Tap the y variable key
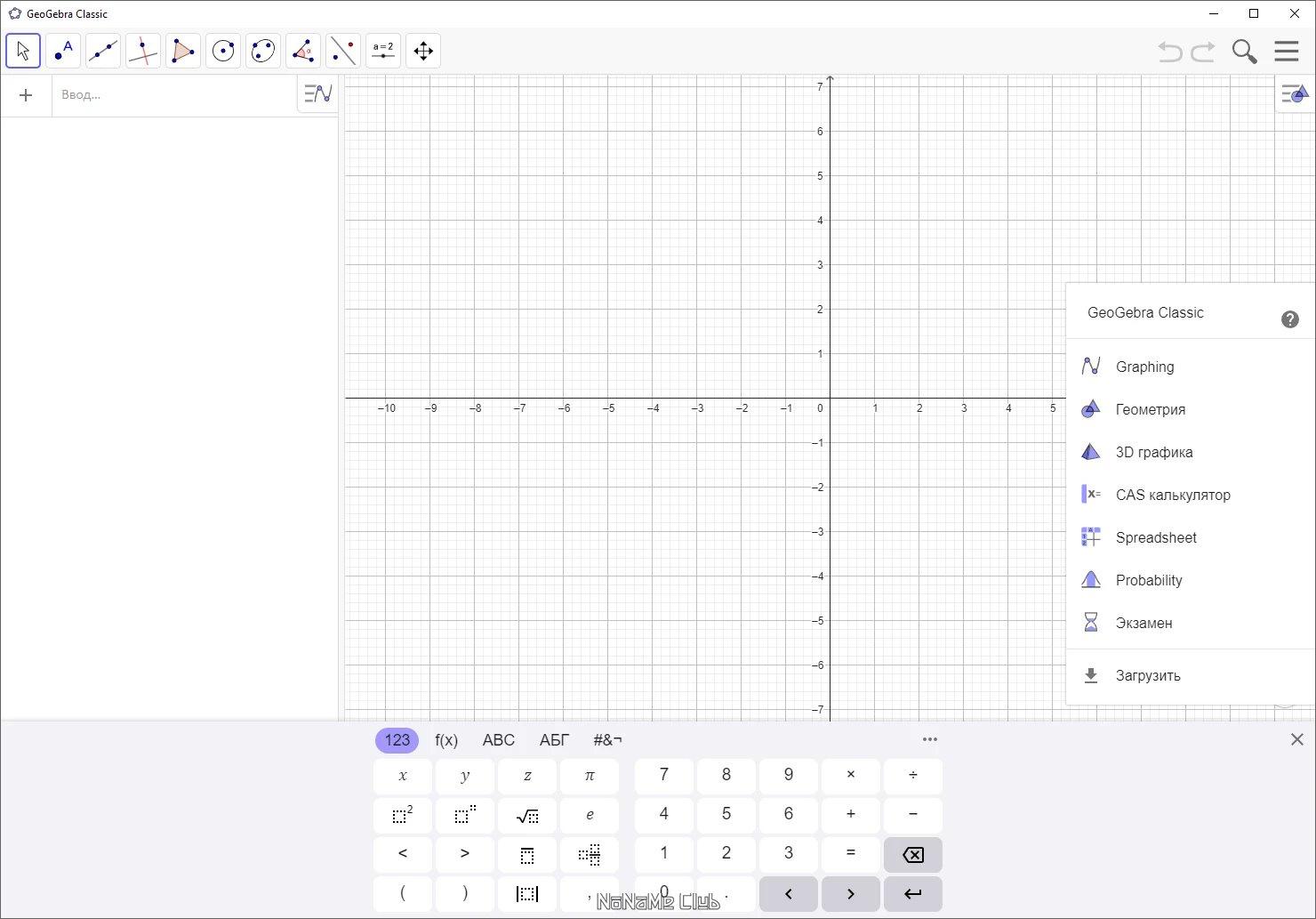Screen dimensions: 1316x919 tap(465, 776)
